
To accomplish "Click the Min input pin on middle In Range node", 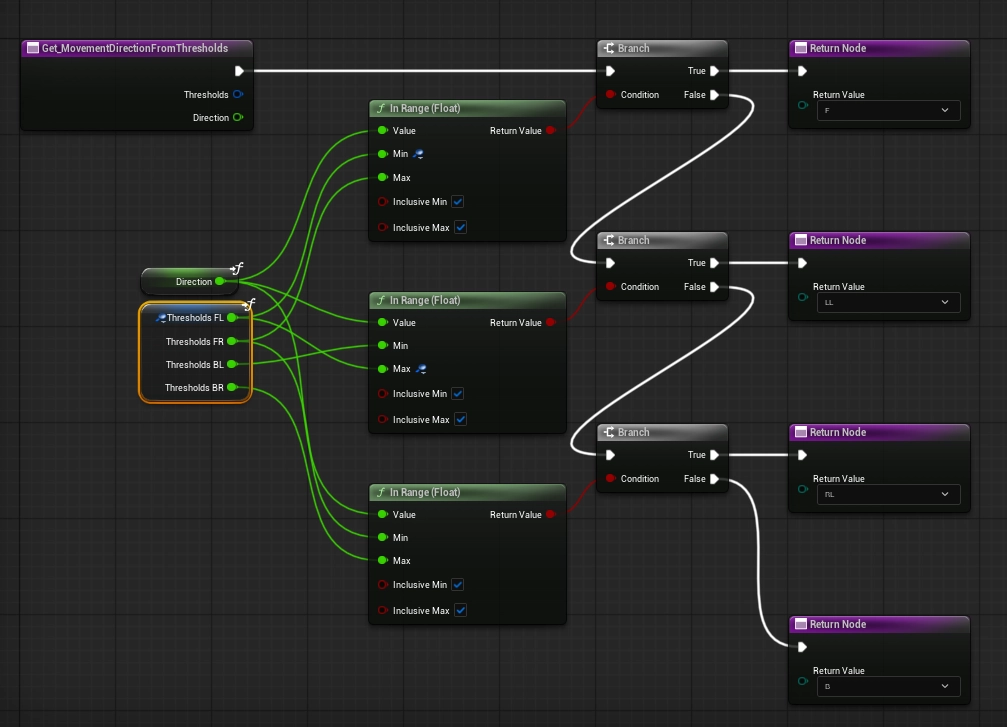I will pos(383,346).
